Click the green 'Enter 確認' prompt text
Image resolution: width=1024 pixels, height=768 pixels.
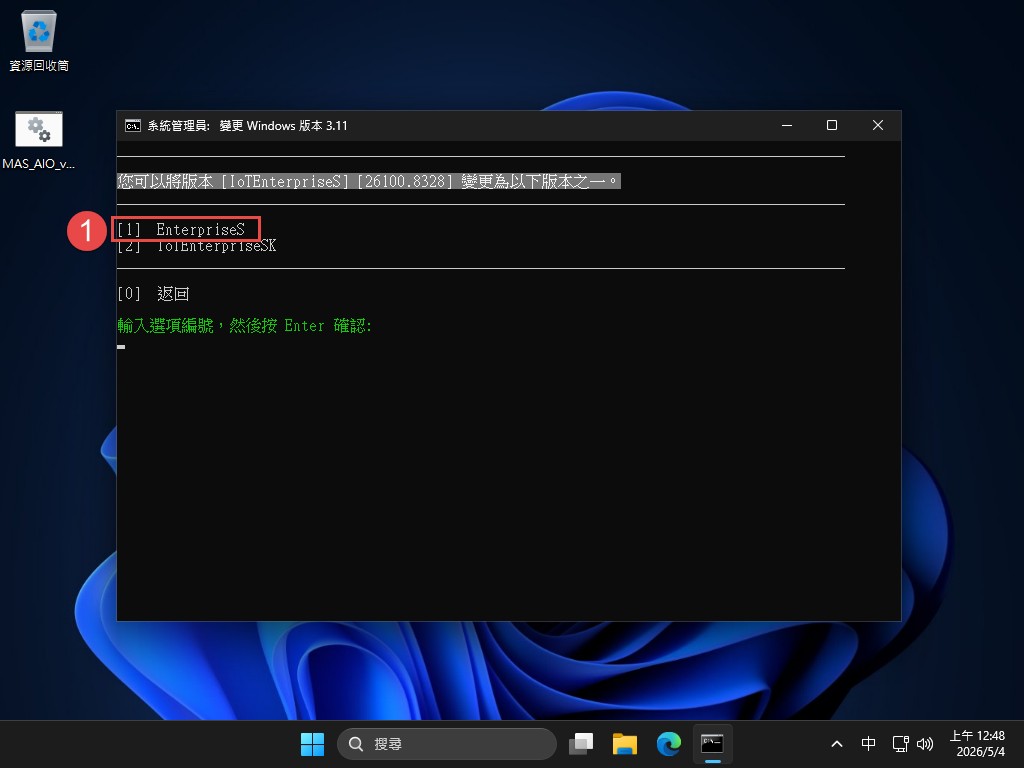point(244,325)
